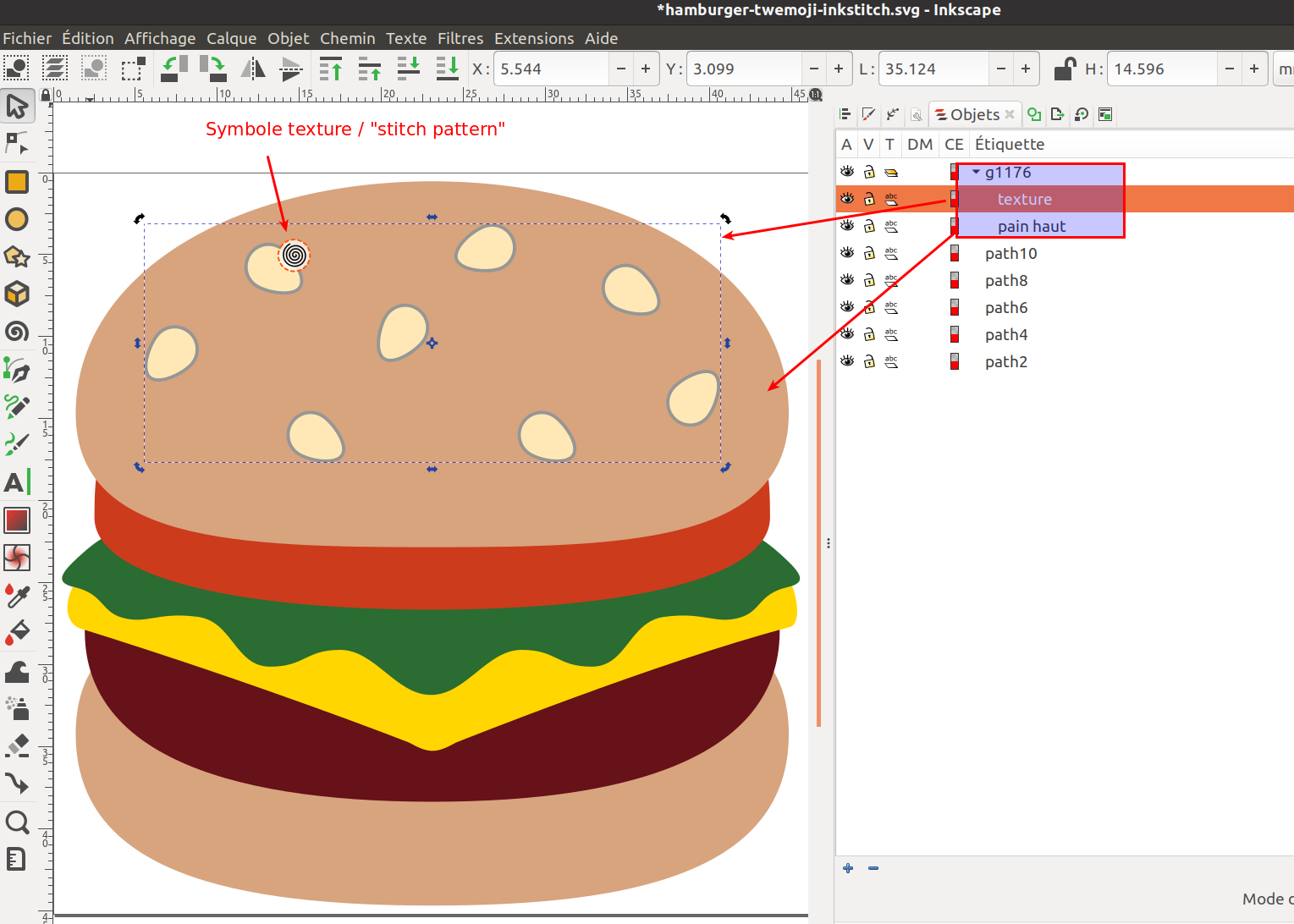1294x924 pixels.
Task: Decrease height H value
Action: point(1230,69)
